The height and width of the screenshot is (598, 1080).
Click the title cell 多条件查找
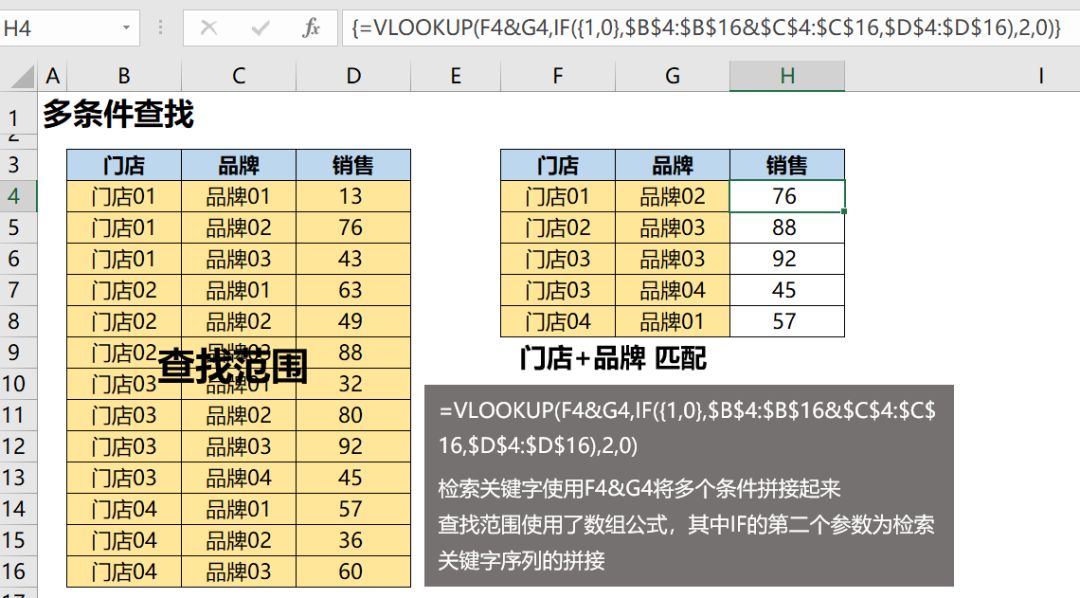point(118,114)
